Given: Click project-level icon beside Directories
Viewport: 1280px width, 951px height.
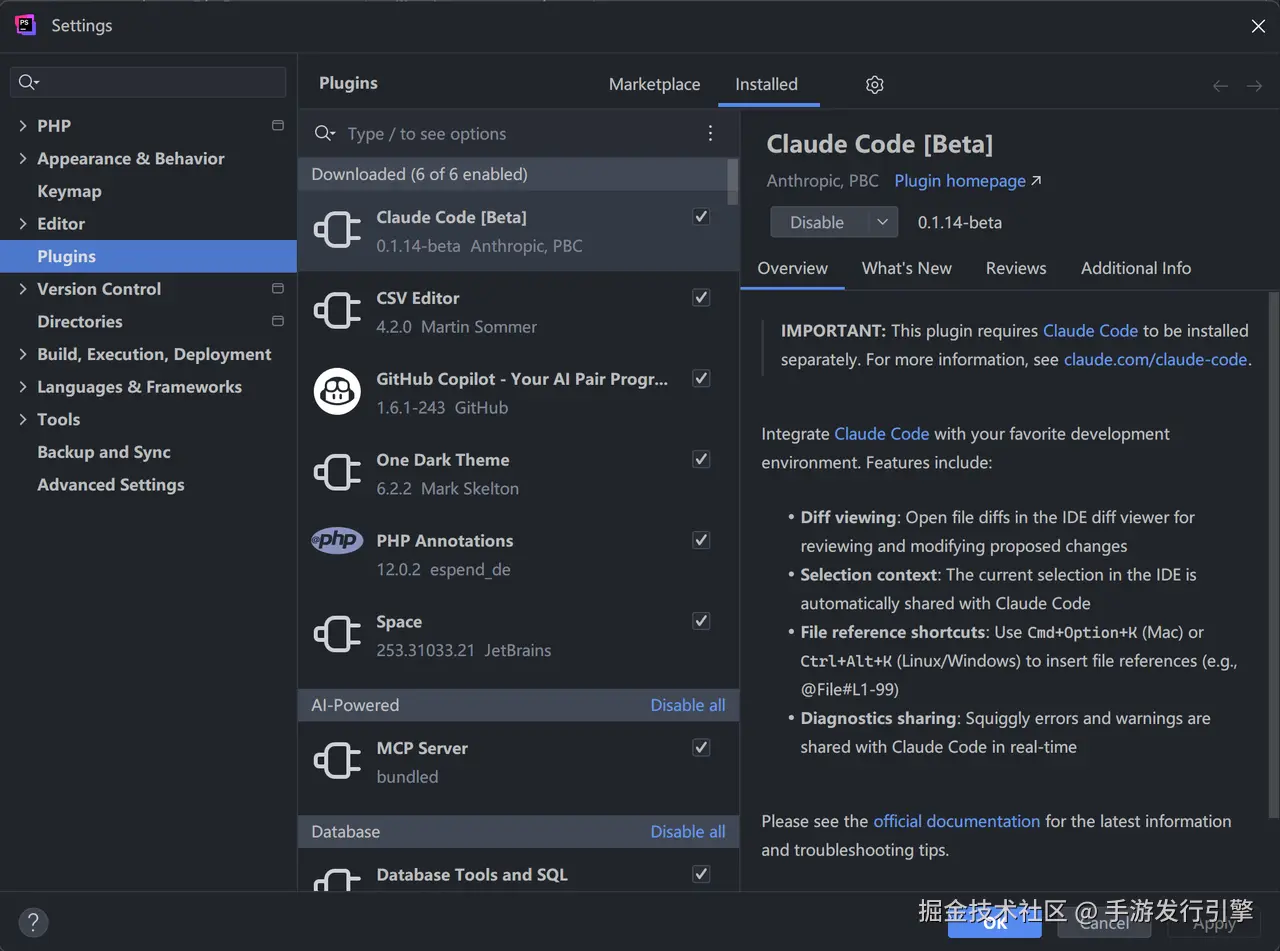Looking at the screenshot, I should 278,321.
